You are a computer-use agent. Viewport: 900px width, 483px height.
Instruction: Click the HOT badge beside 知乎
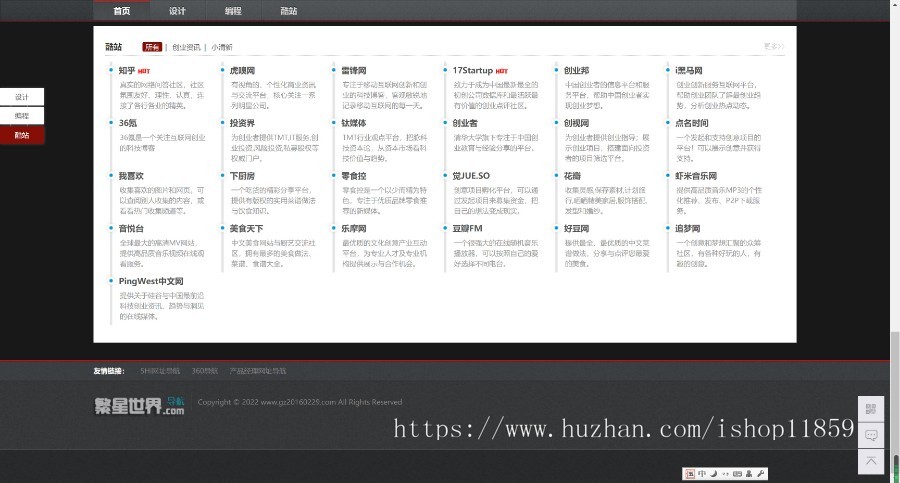click(x=144, y=71)
